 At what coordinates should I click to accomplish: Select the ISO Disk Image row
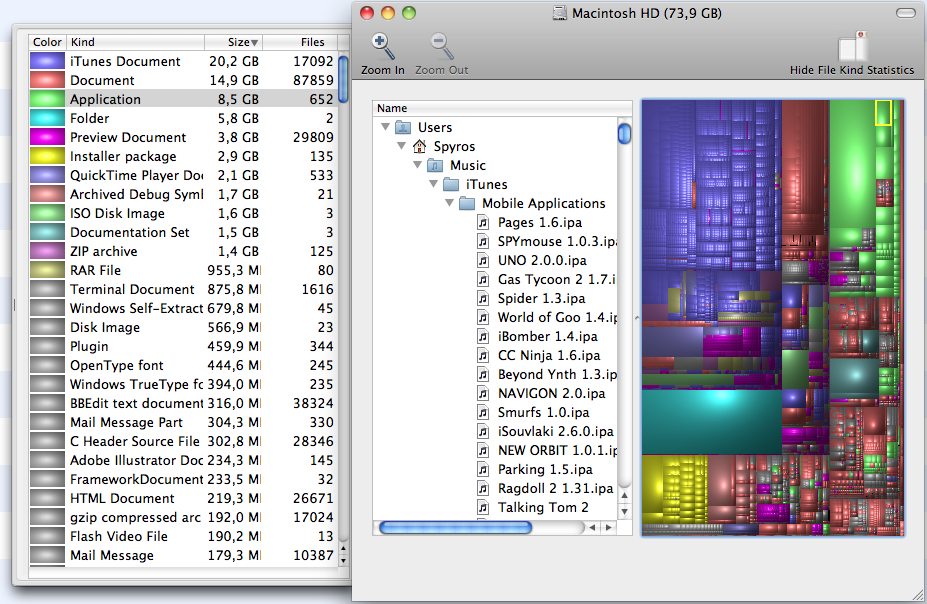pos(183,213)
